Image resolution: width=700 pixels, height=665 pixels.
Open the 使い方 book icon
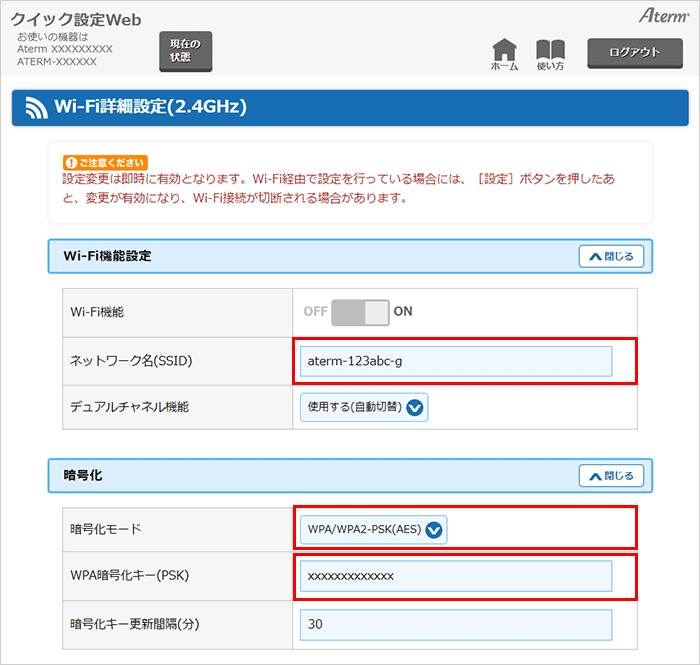click(x=550, y=52)
